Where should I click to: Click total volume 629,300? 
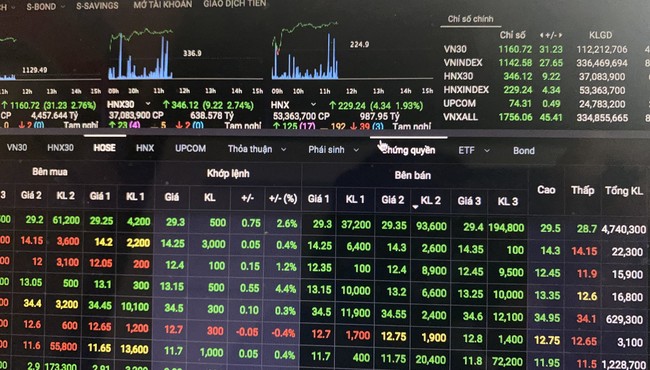pos(624,319)
